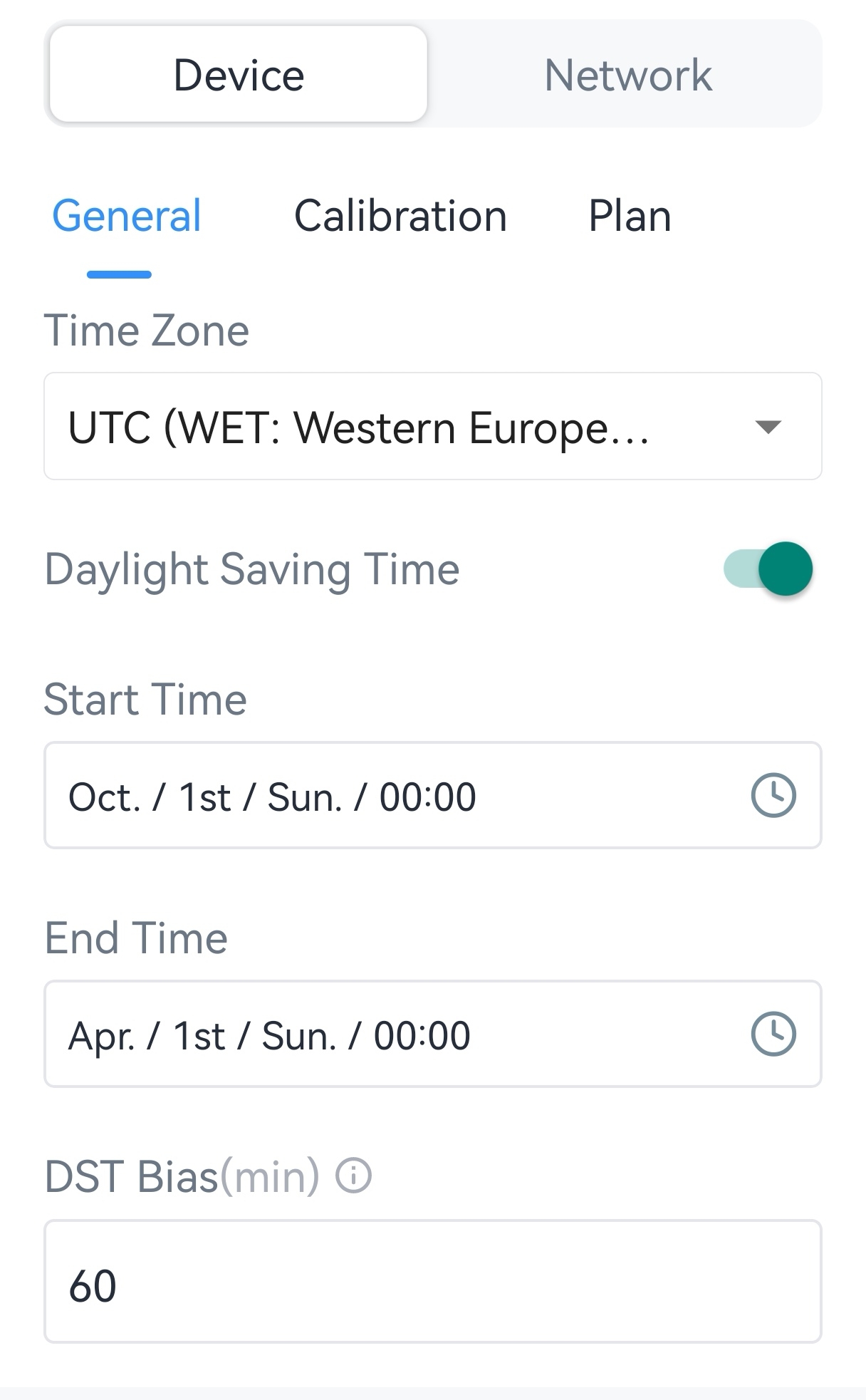Click the Time Zone label text
The height and width of the screenshot is (1400, 866).
coord(147,331)
